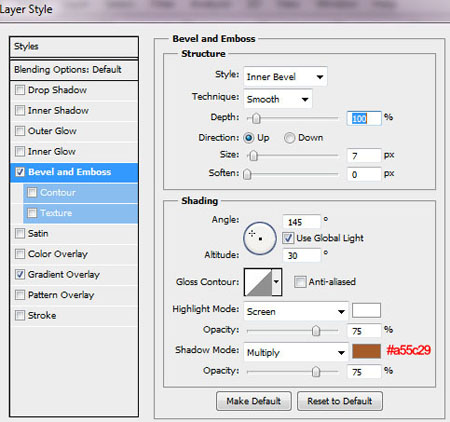This screenshot has width=450, height=422.
Task: Click the Depth percent input field
Action: pos(364,118)
